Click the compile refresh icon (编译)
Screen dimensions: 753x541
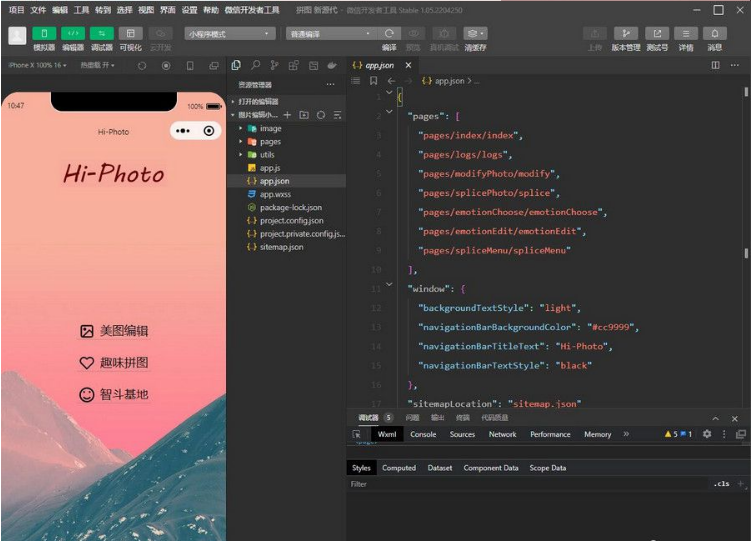point(389,34)
